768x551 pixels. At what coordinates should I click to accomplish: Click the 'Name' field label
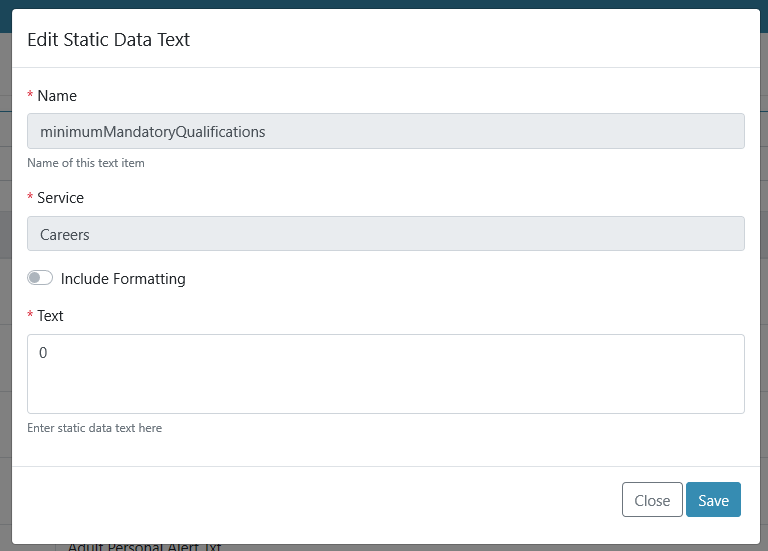click(x=57, y=96)
